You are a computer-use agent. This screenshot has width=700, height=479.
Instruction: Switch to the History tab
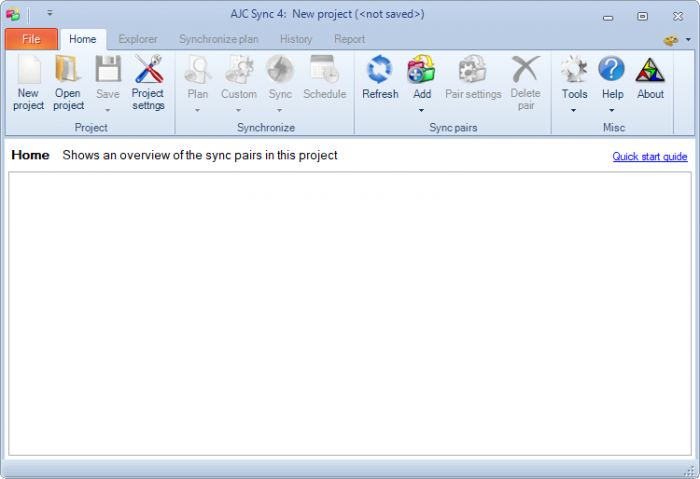[296, 39]
